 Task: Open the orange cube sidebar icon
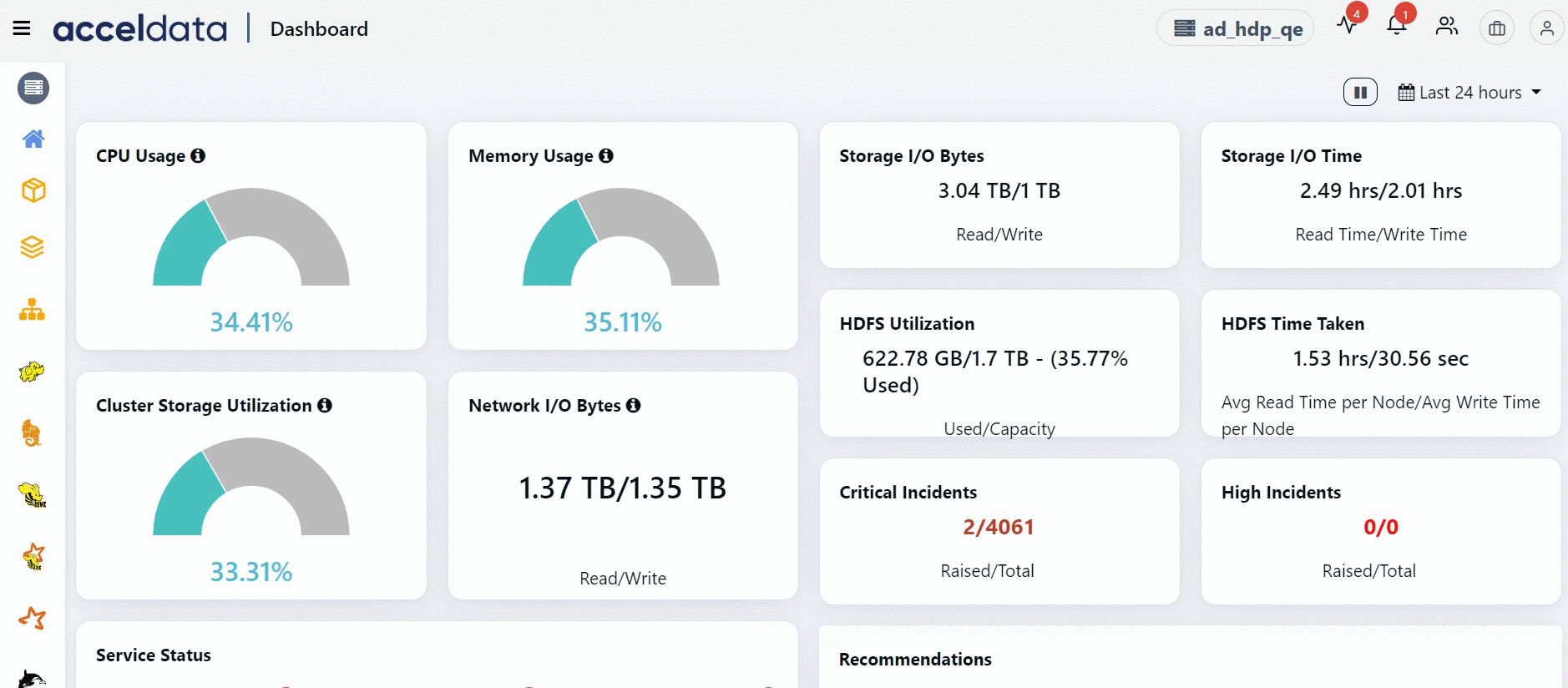pyautogui.click(x=33, y=190)
